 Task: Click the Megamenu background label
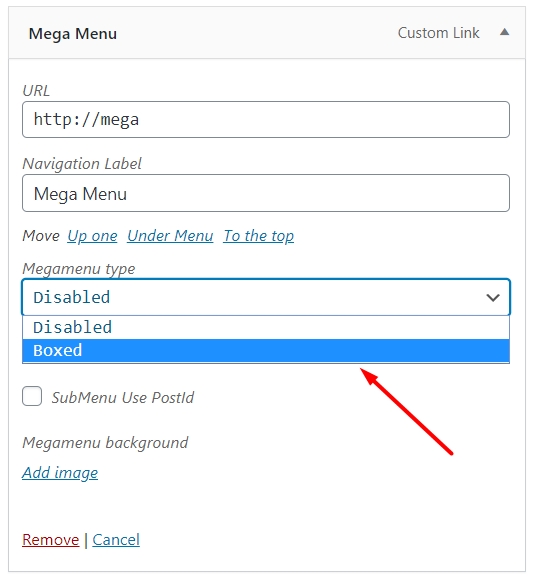coord(105,443)
